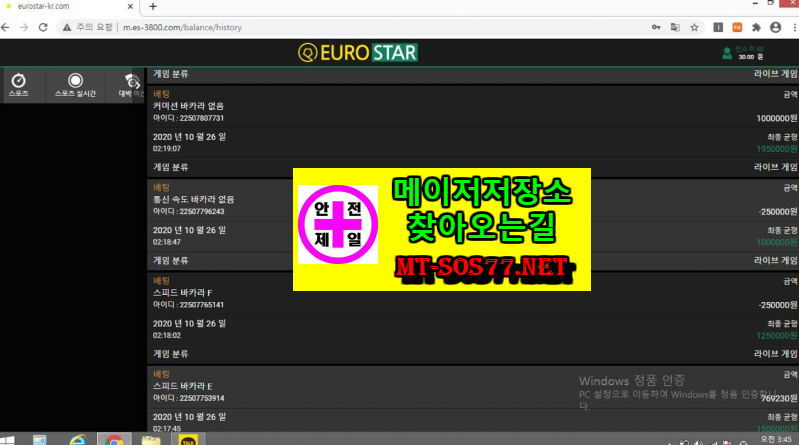Image resolution: width=799 pixels, height=445 pixels.
Task: Click the timestamp 02:19:07
Action: (x=167, y=149)
